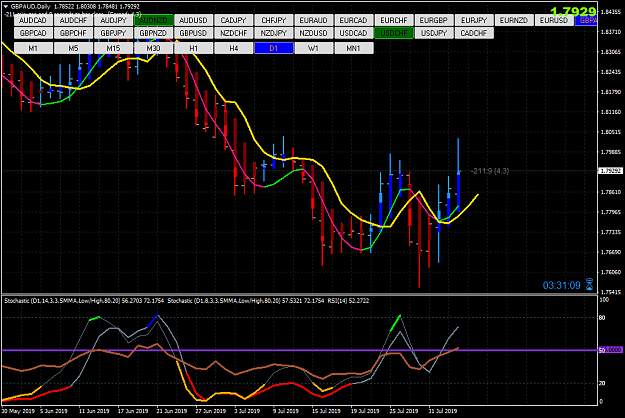Click the highlighted blue GBPAUD button

(586, 20)
